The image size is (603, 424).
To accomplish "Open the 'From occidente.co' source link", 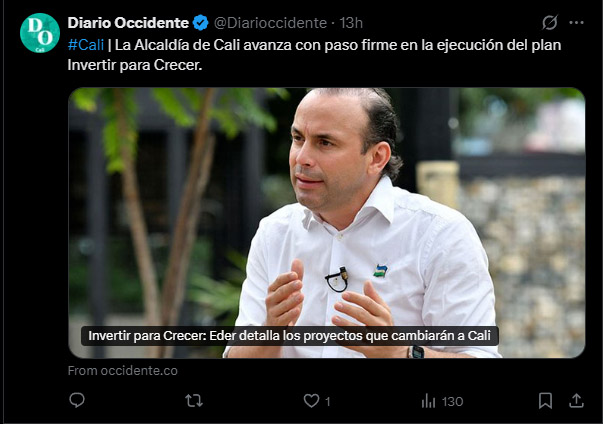I will point(123,371).
